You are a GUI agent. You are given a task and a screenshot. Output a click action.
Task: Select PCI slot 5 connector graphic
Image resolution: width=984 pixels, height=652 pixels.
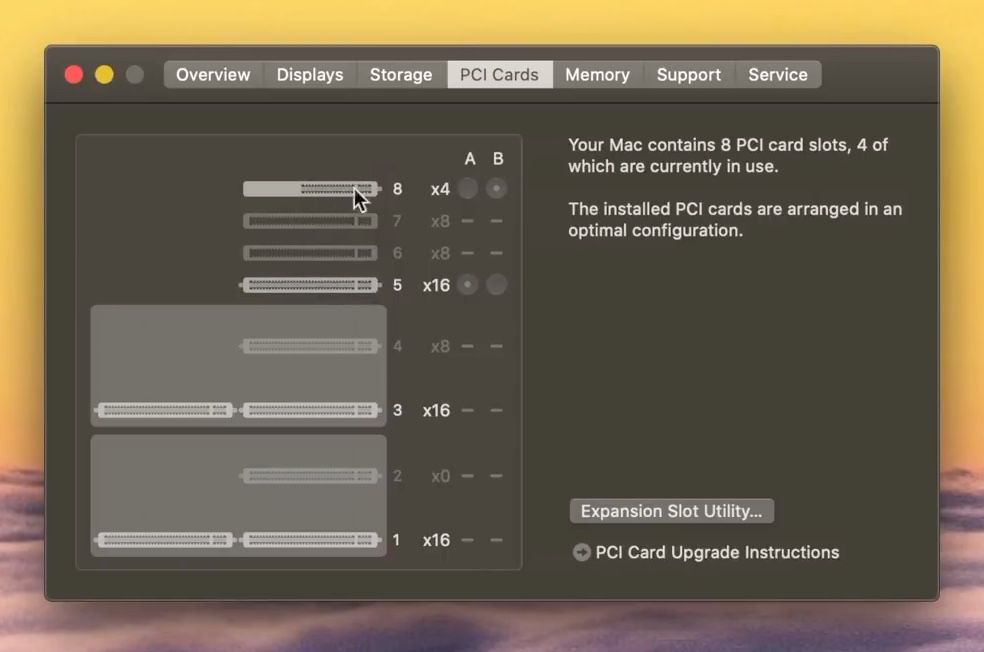[311, 285]
